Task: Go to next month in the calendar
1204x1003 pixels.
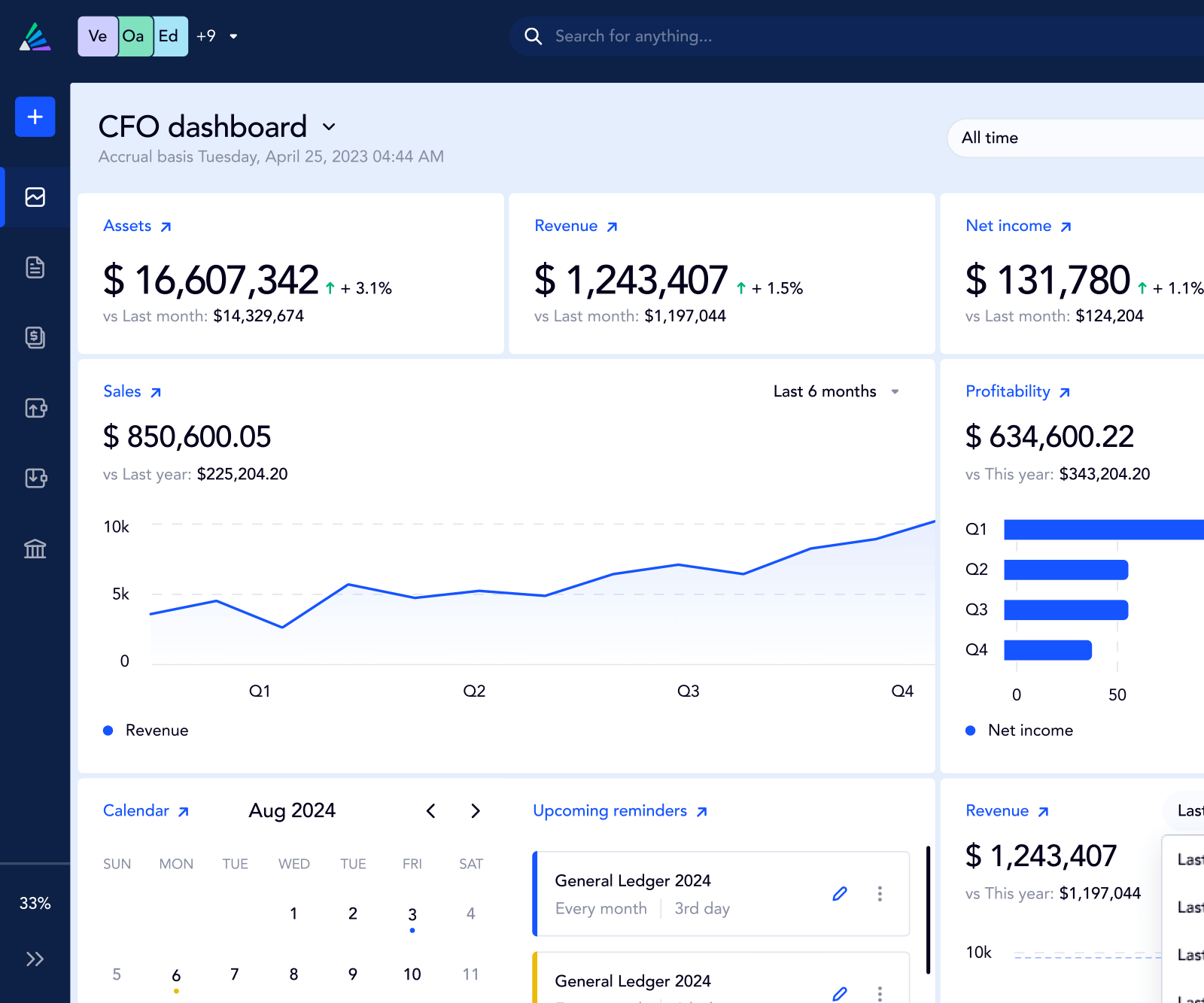Action: point(476,810)
